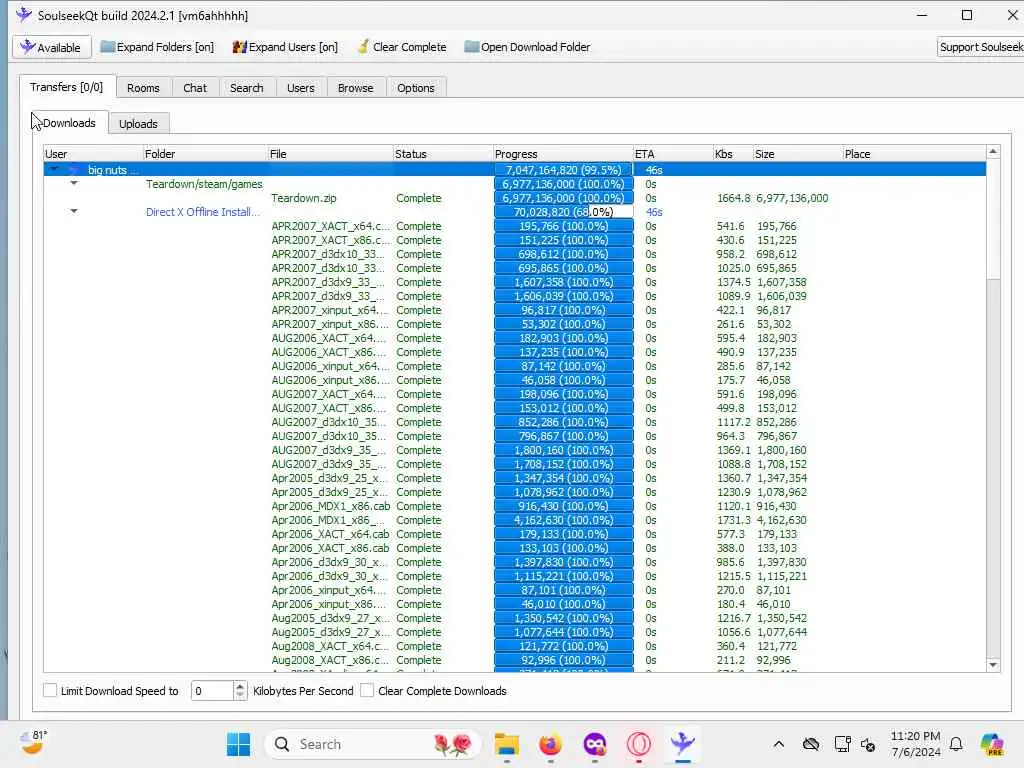Image resolution: width=1024 pixels, height=768 pixels.
Task: Toggle Expand Users [on] button
Action: (x=285, y=47)
